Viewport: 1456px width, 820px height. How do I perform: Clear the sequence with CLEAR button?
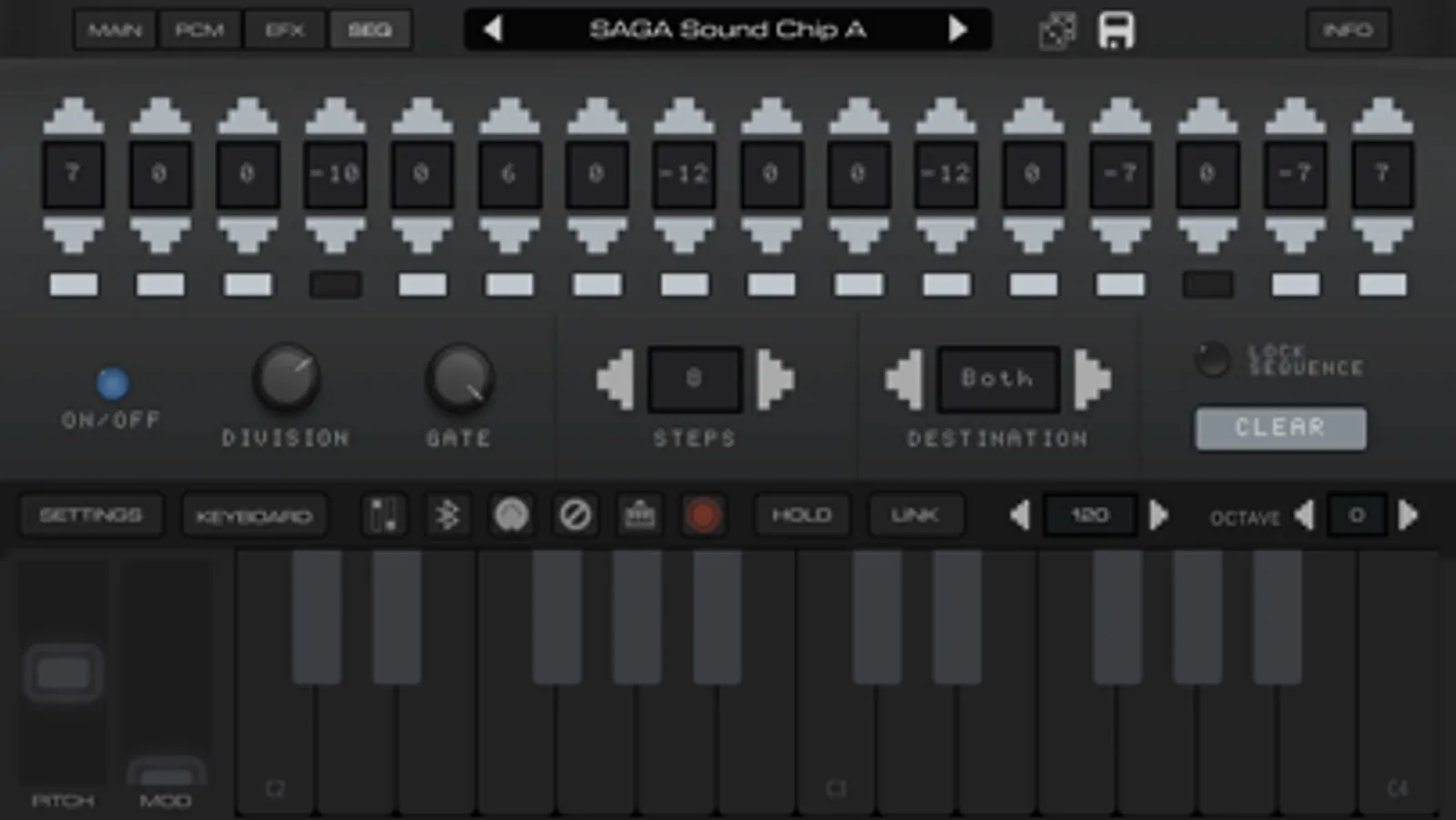click(x=1280, y=428)
